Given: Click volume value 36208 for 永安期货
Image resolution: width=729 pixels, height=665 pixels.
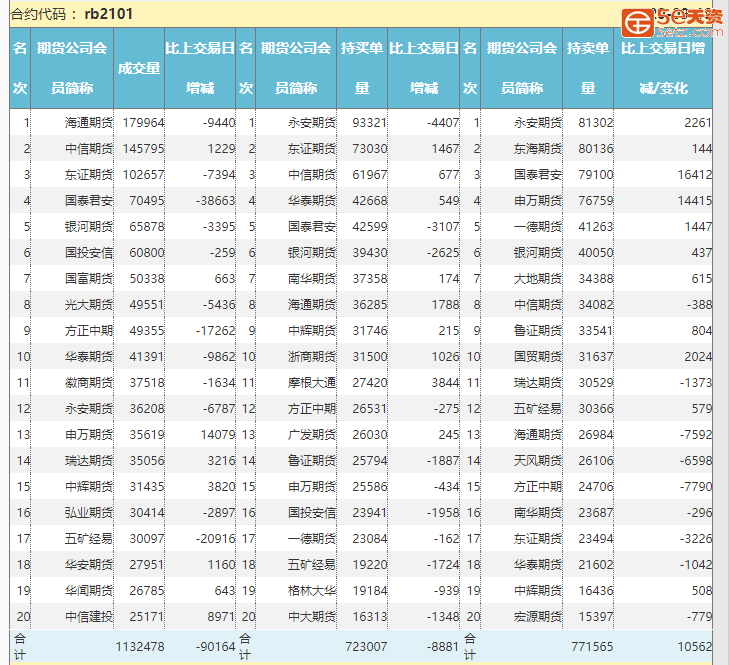Looking at the screenshot, I should (146, 409).
